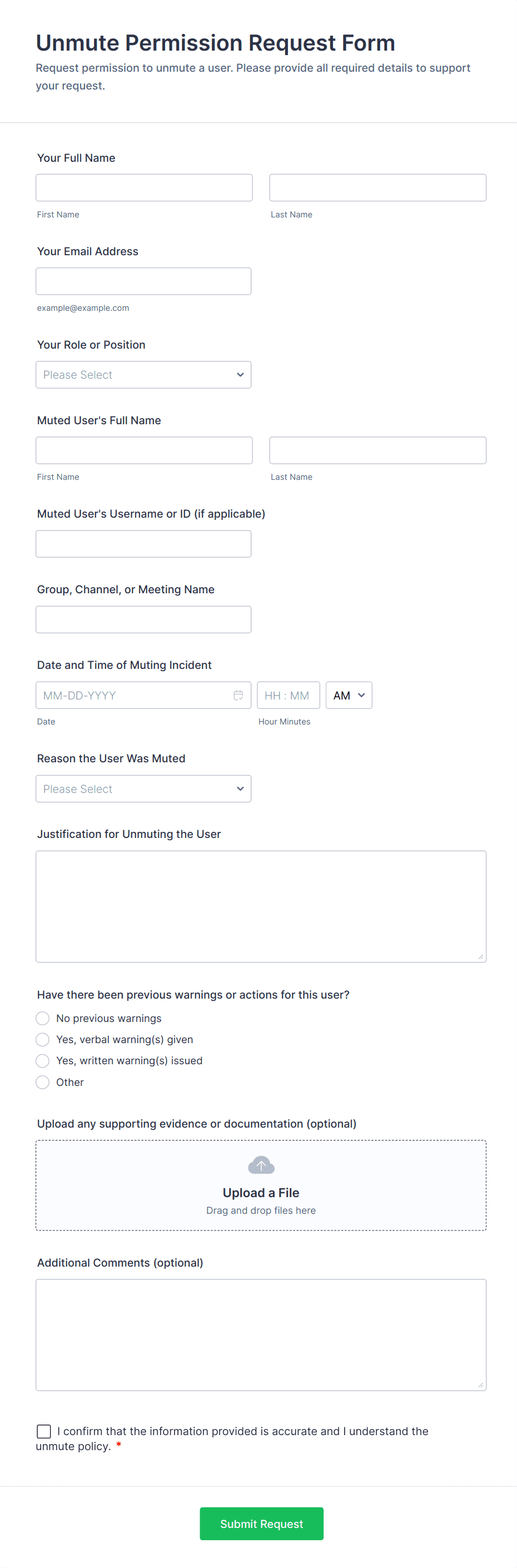The width and height of the screenshot is (517, 1568).
Task: Click Muted User's Username or ID field
Action: pyautogui.click(x=143, y=544)
